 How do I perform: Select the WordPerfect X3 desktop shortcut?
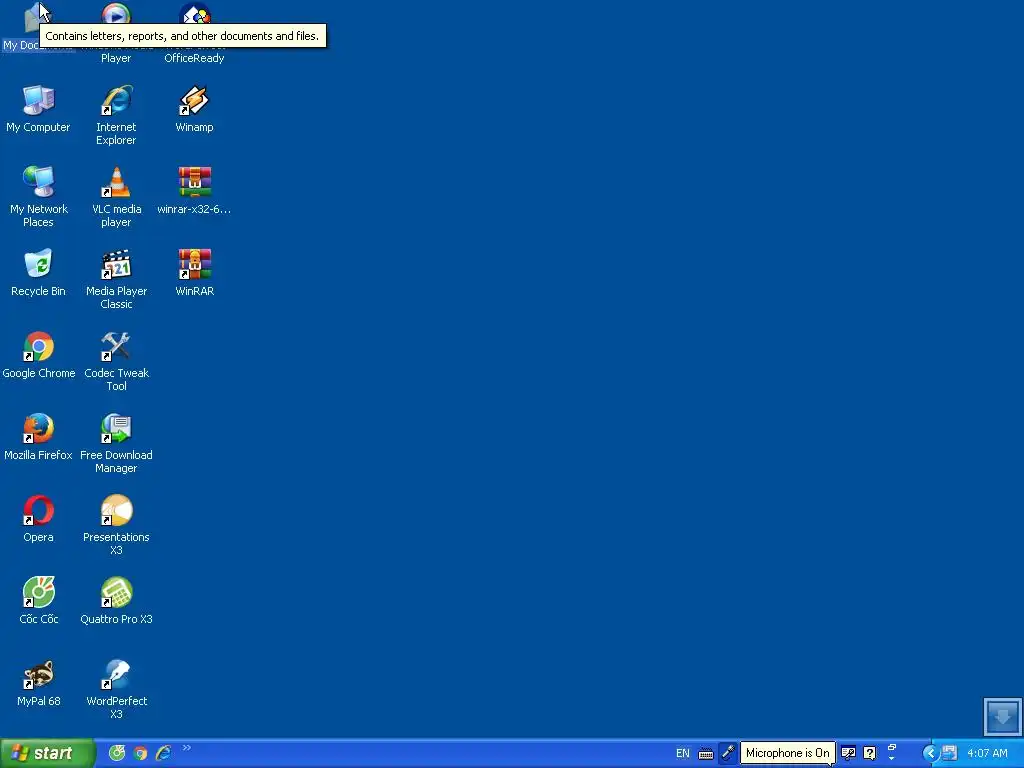point(116,689)
